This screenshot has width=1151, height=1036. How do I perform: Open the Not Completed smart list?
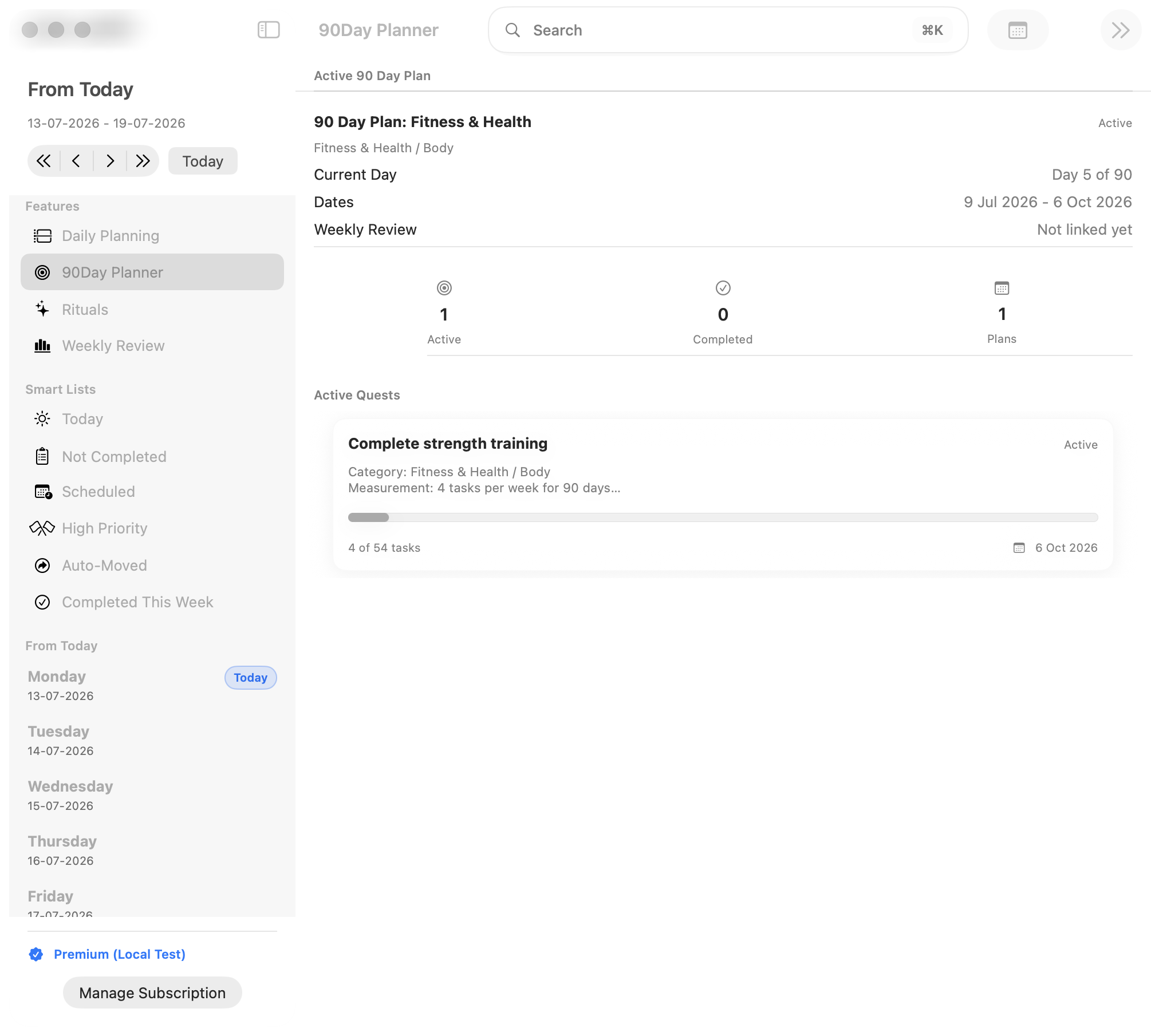[x=152, y=456]
